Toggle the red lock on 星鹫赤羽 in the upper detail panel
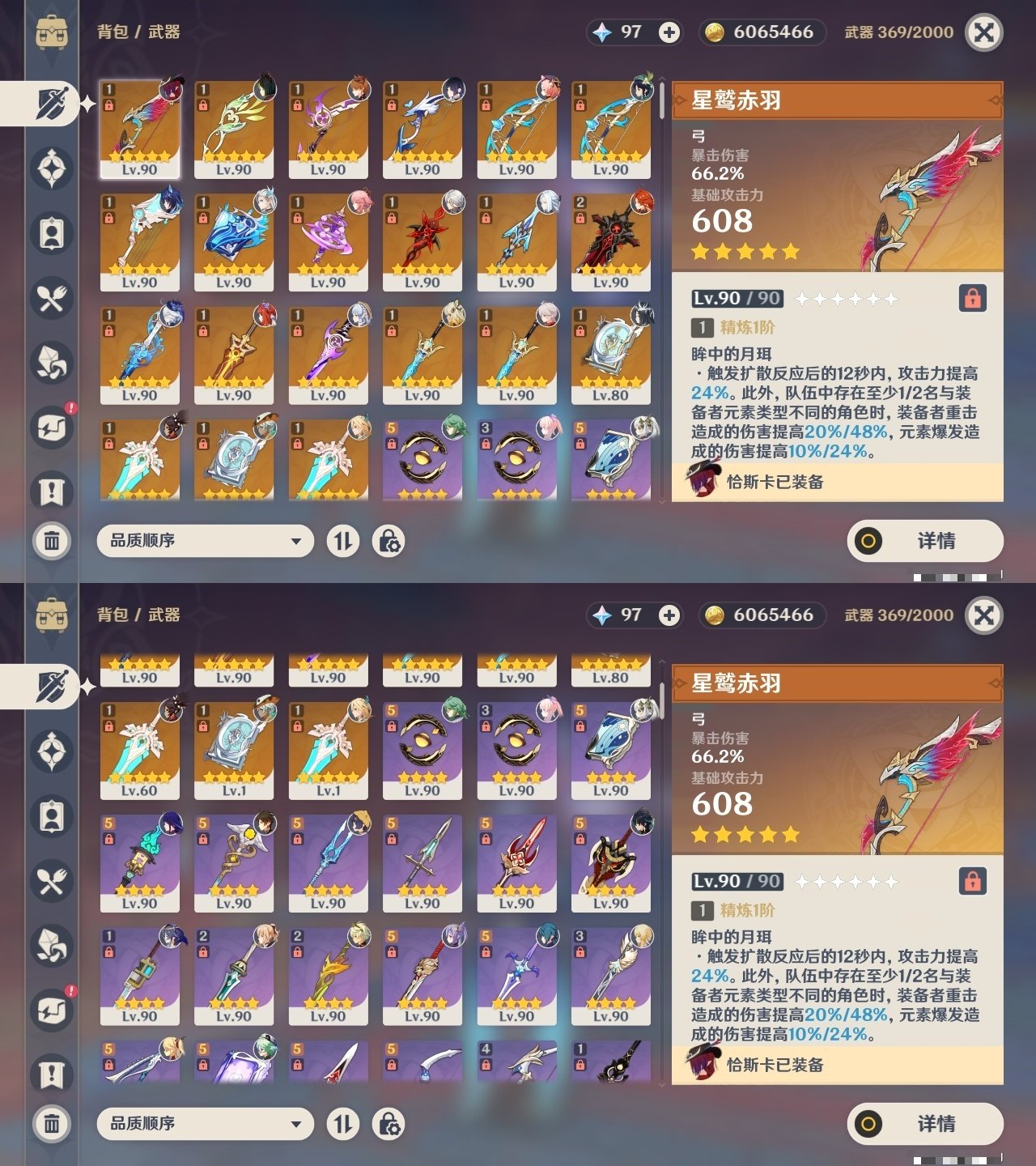Viewport: 1036px width, 1166px height. click(x=972, y=298)
